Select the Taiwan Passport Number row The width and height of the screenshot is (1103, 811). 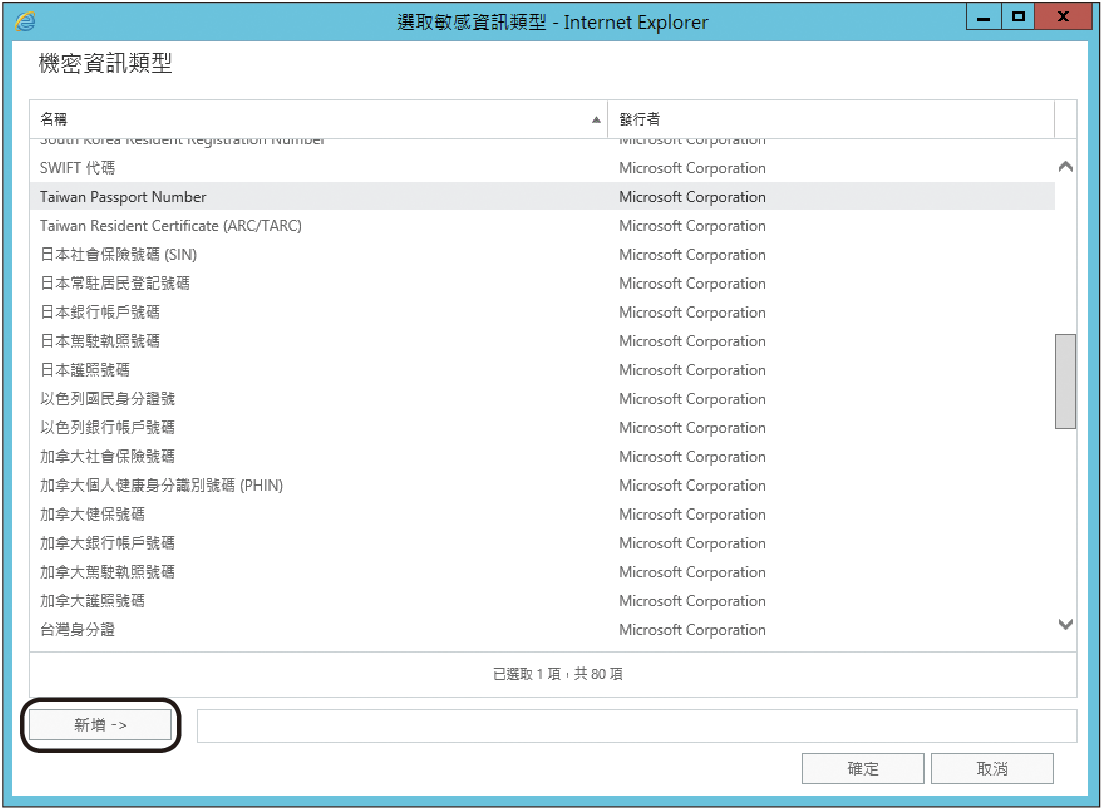(542, 197)
